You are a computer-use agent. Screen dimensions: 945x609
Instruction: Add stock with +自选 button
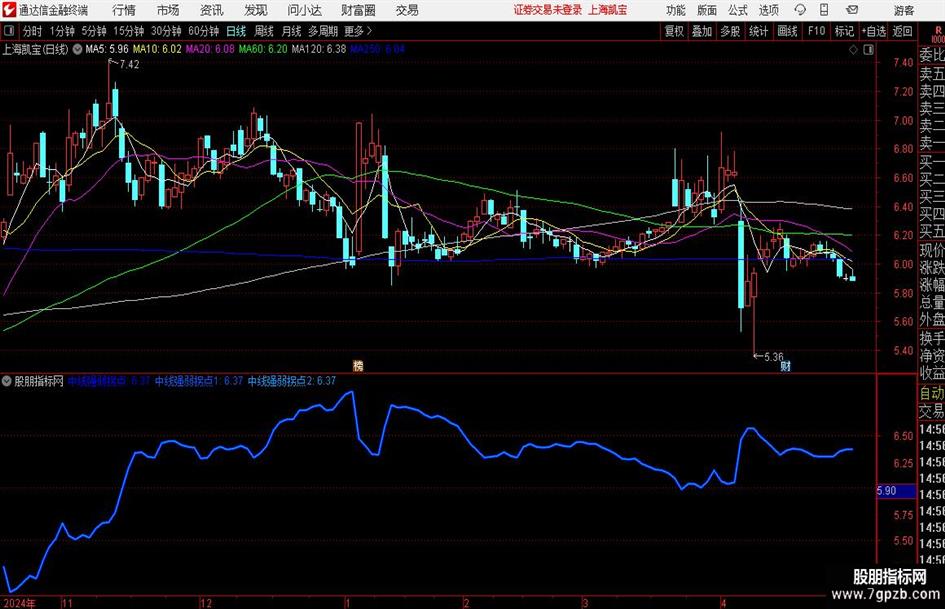pos(874,31)
